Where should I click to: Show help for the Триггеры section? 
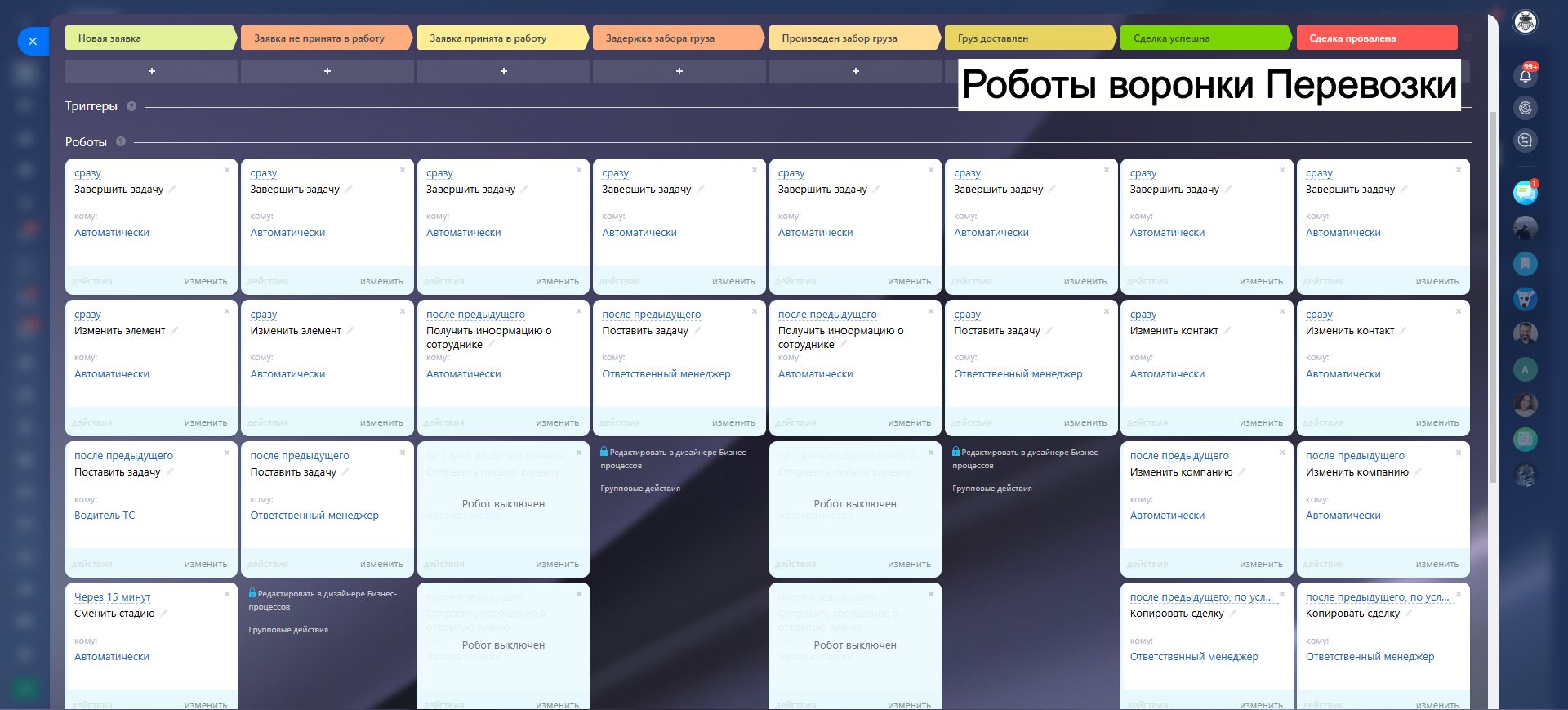point(131,106)
